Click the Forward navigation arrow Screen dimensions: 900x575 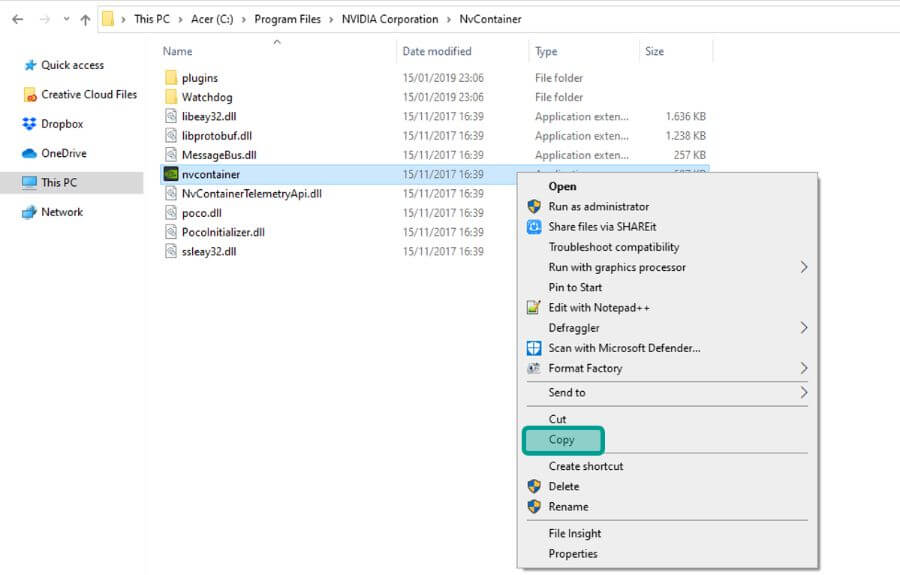pyautogui.click(x=44, y=20)
